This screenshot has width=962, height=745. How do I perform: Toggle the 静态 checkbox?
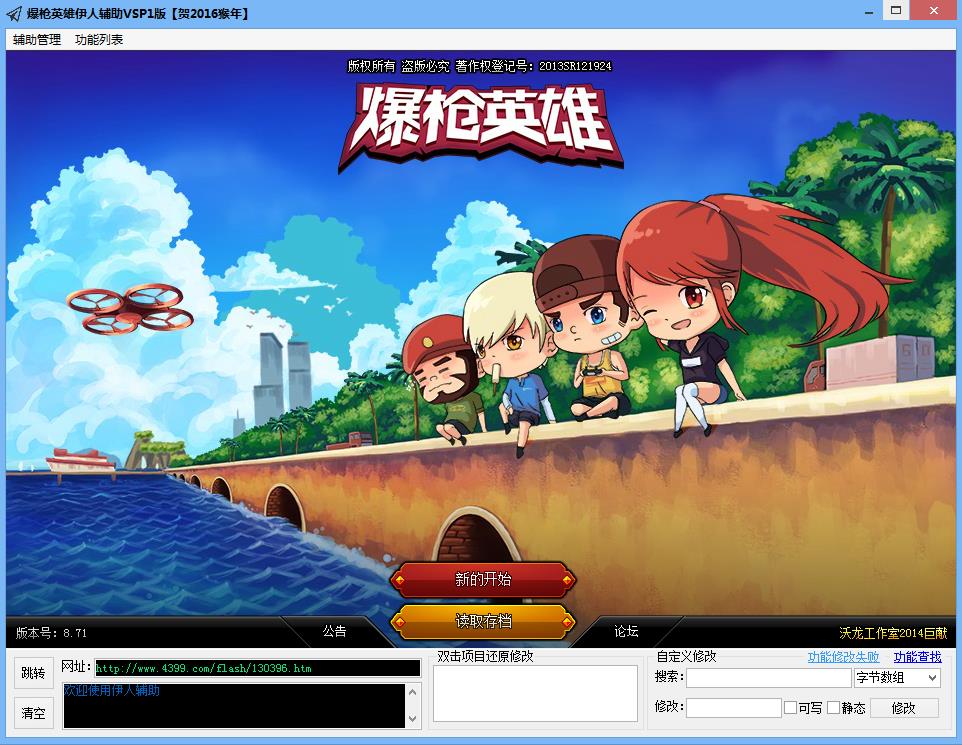pos(834,708)
